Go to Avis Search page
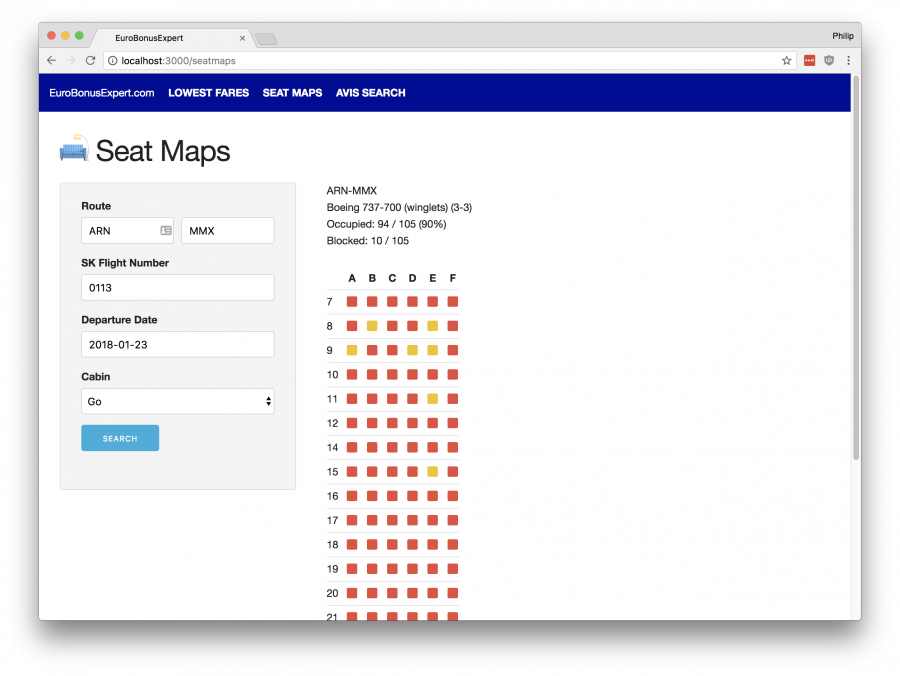The width and height of the screenshot is (900, 676). tap(370, 93)
